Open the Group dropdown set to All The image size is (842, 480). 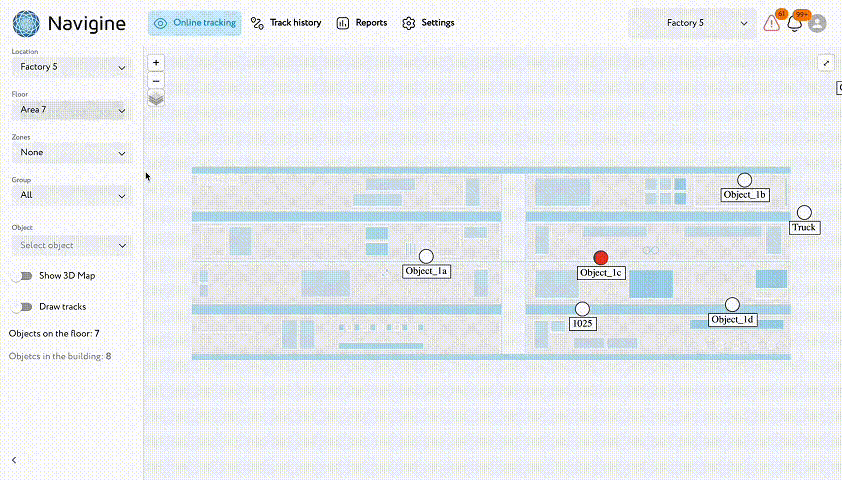point(70,195)
